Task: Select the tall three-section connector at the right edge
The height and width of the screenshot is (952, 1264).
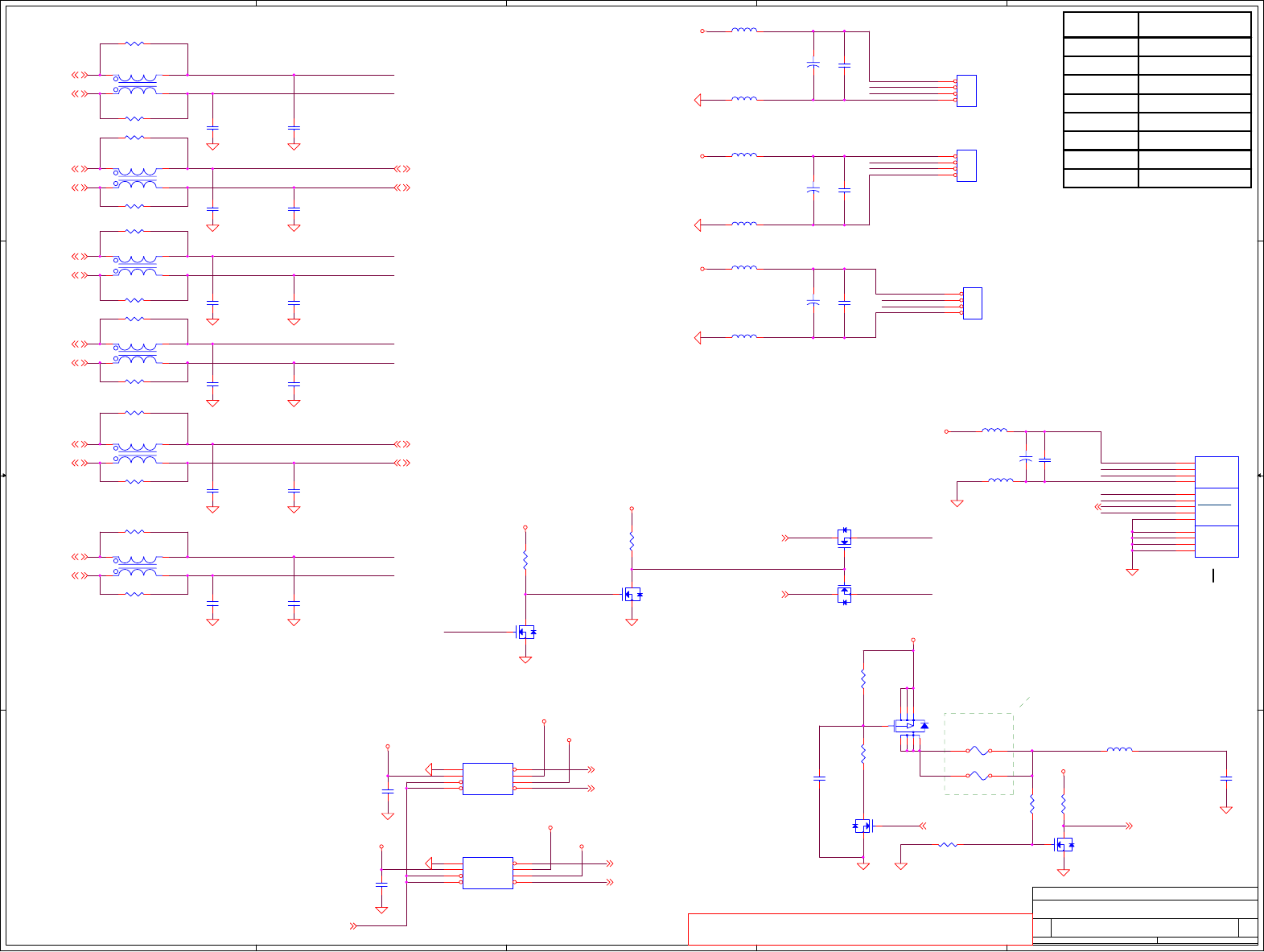Action: [x=1217, y=507]
